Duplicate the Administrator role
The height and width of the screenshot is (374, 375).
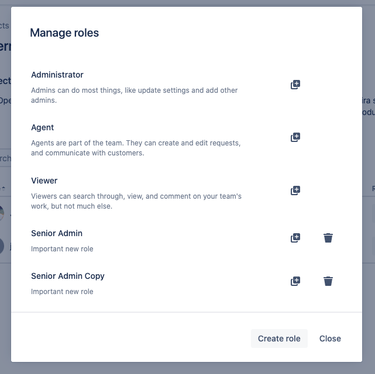pos(295,85)
